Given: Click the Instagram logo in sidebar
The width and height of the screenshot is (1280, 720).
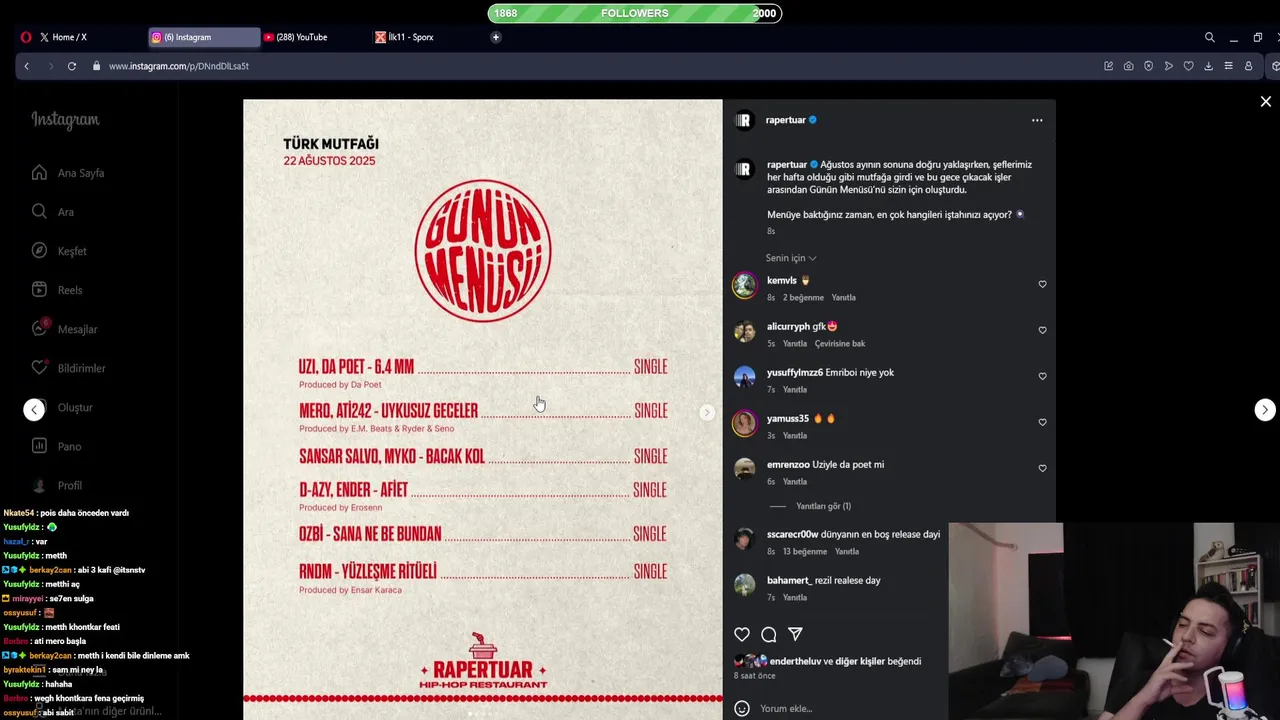Looking at the screenshot, I should point(65,120).
